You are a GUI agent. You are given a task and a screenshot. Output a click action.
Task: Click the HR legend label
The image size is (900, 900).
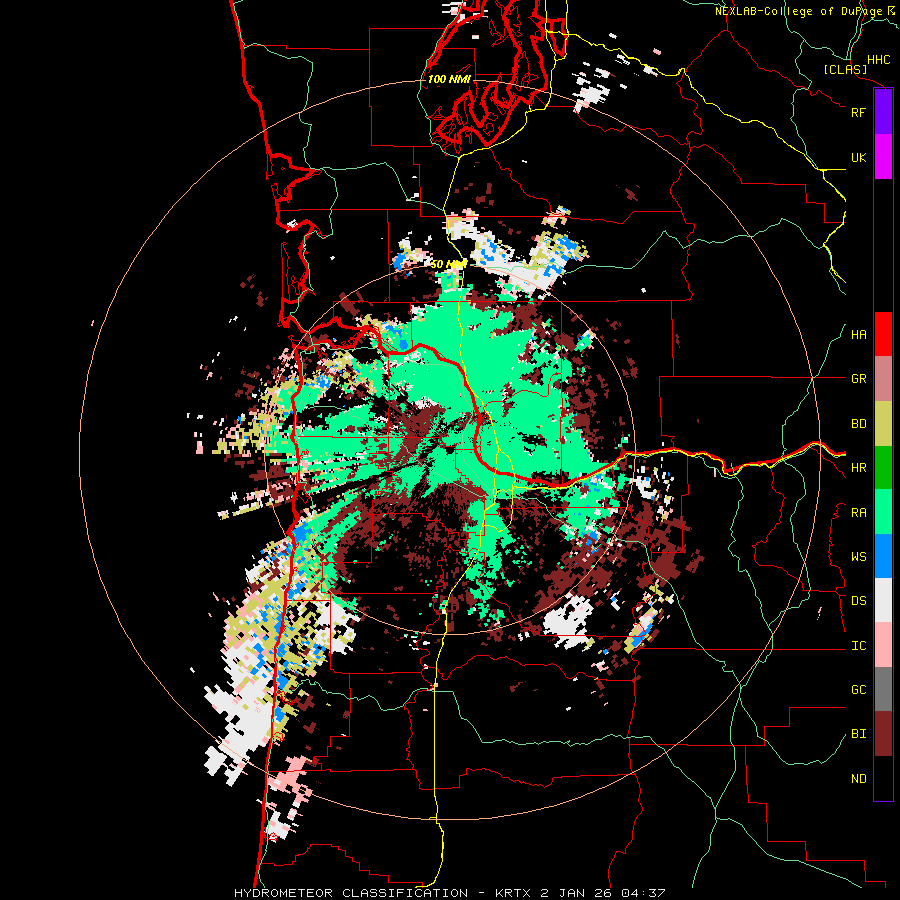pyautogui.click(x=858, y=468)
